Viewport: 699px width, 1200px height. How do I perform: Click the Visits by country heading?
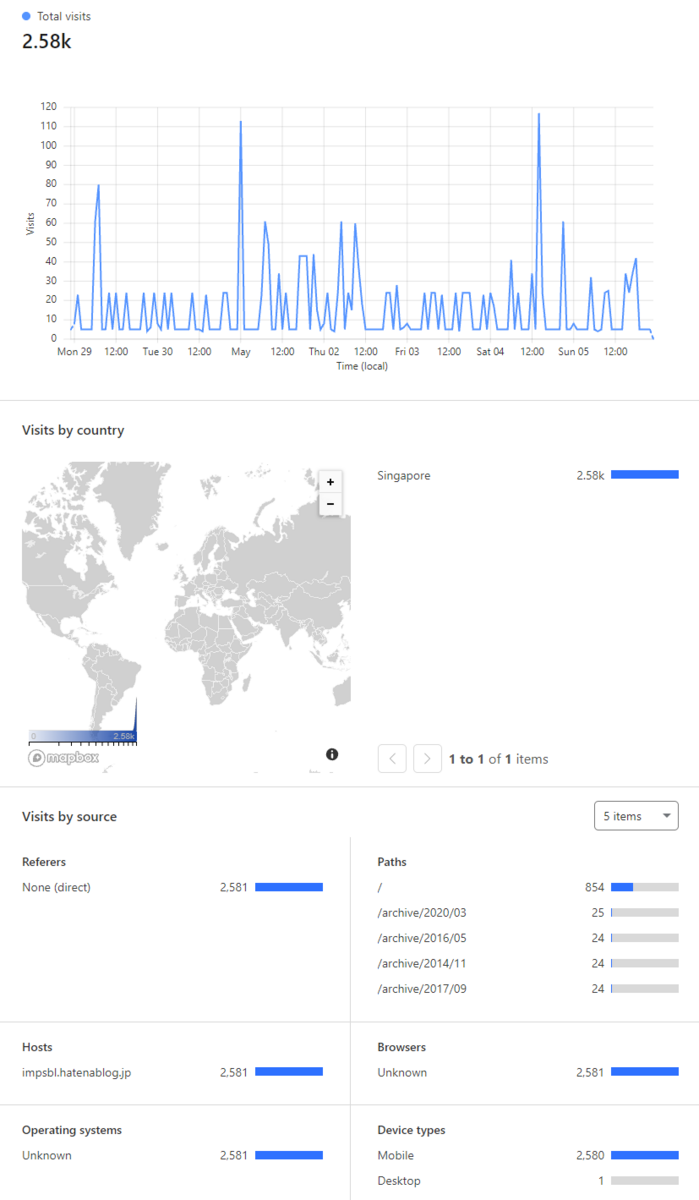pos(73,430)
